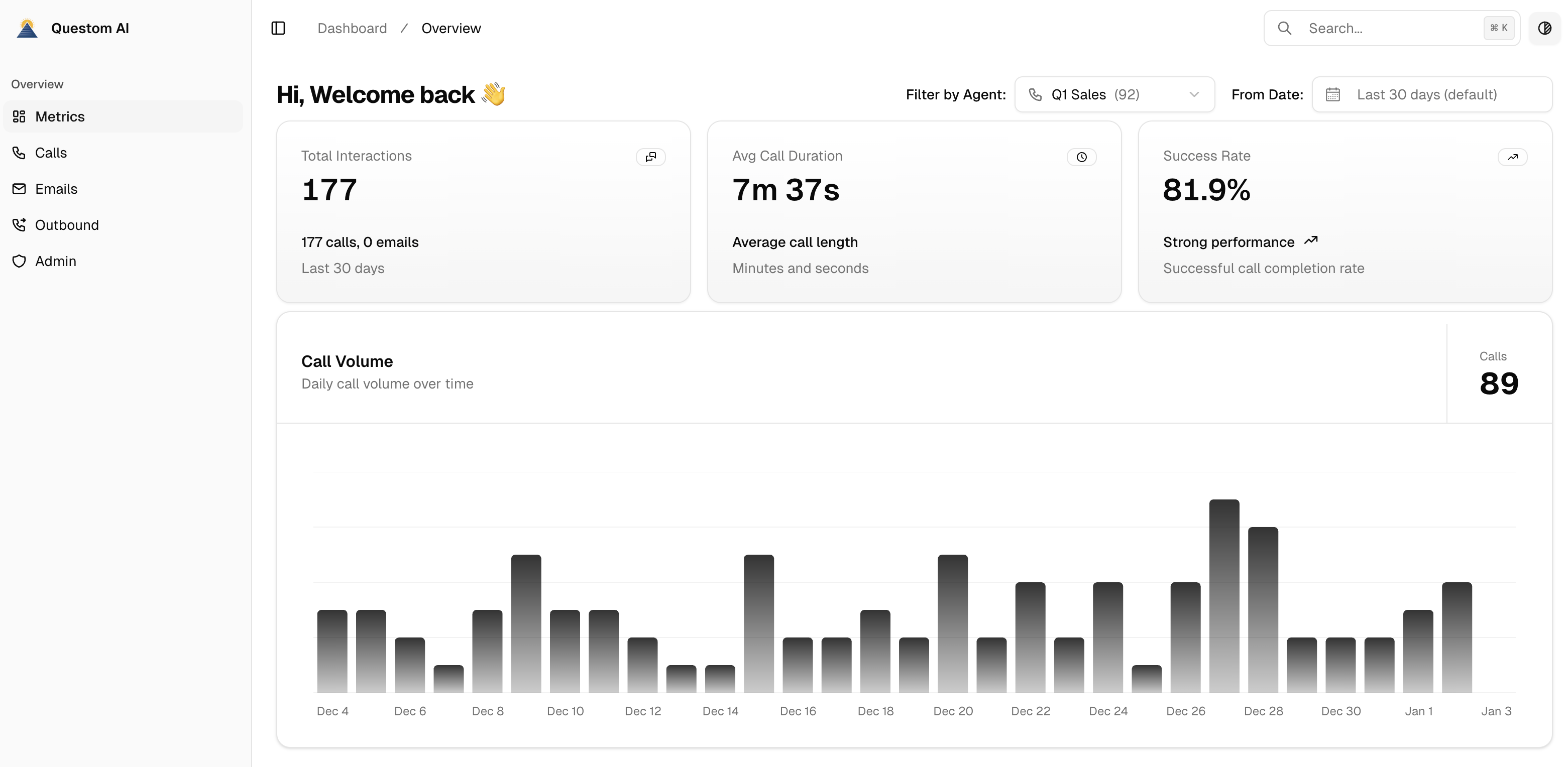
Task: Select Metrics in the sidebar
Action: pos(60,116)
